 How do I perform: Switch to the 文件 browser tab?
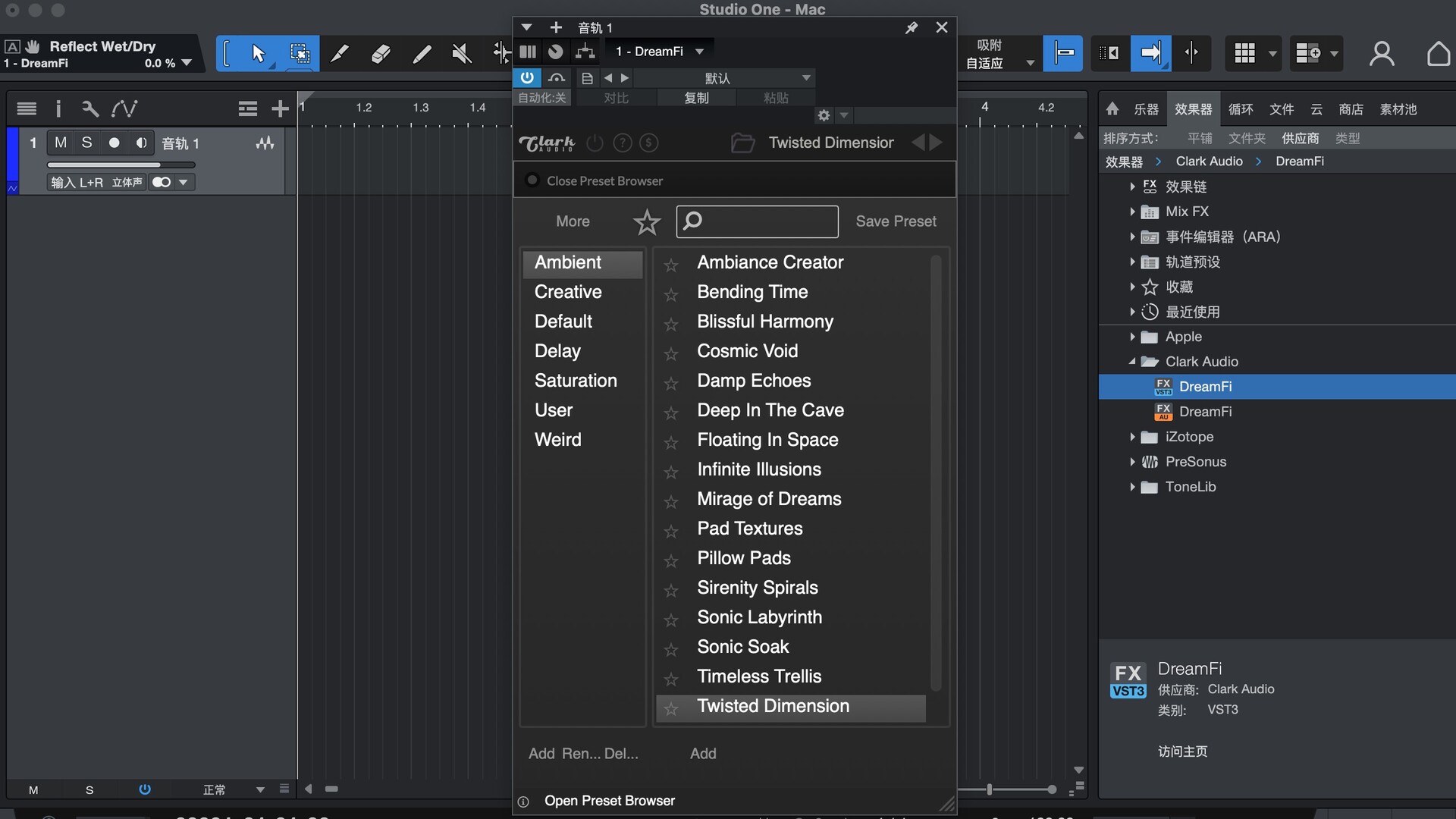pos(1282,109)
